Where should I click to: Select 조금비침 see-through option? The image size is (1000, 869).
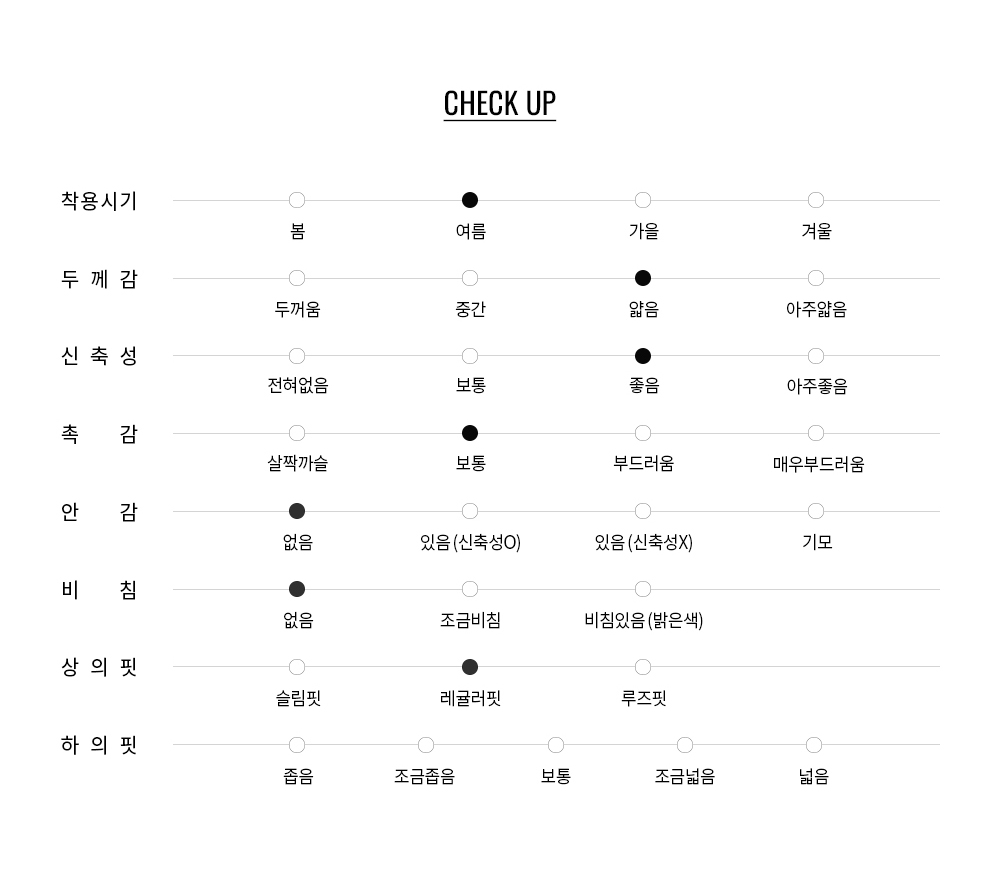470,589
